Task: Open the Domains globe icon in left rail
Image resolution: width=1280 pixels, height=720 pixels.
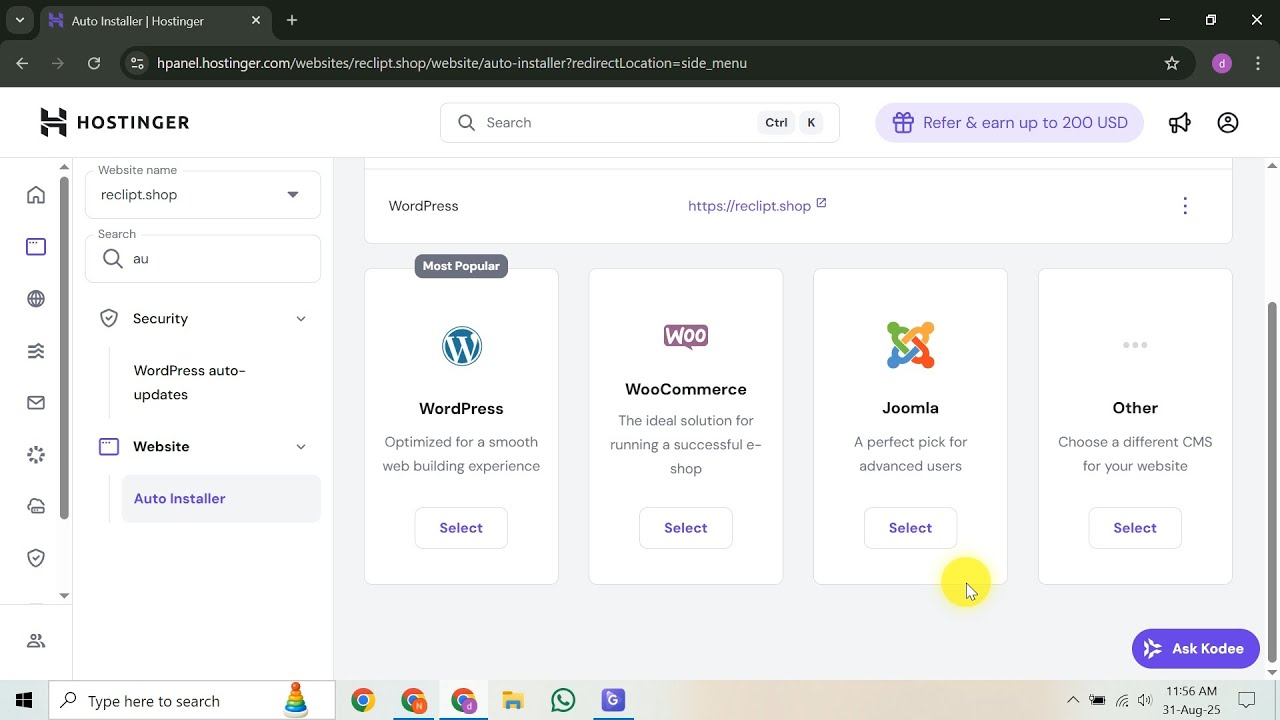Action: [x=36, y=299]
